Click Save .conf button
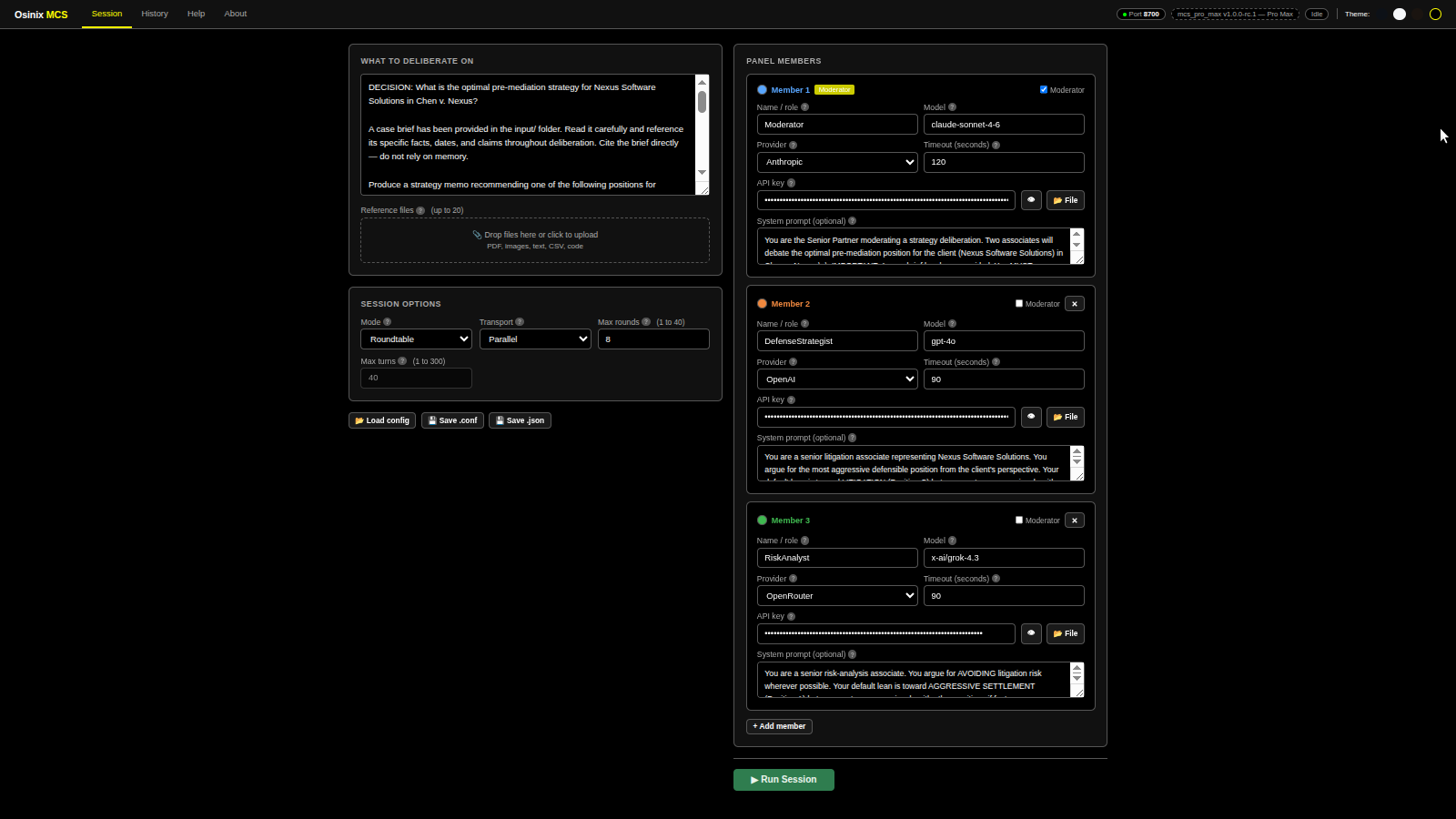 tap(452, 420)
